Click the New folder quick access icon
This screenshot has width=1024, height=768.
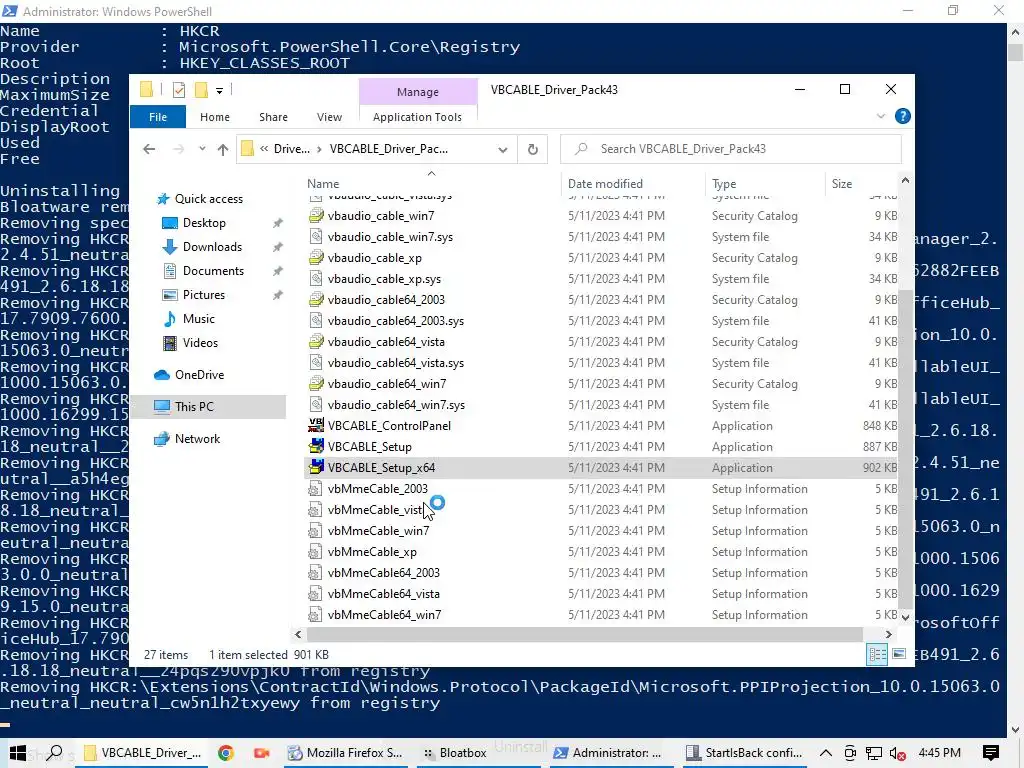tap(201, 90)
